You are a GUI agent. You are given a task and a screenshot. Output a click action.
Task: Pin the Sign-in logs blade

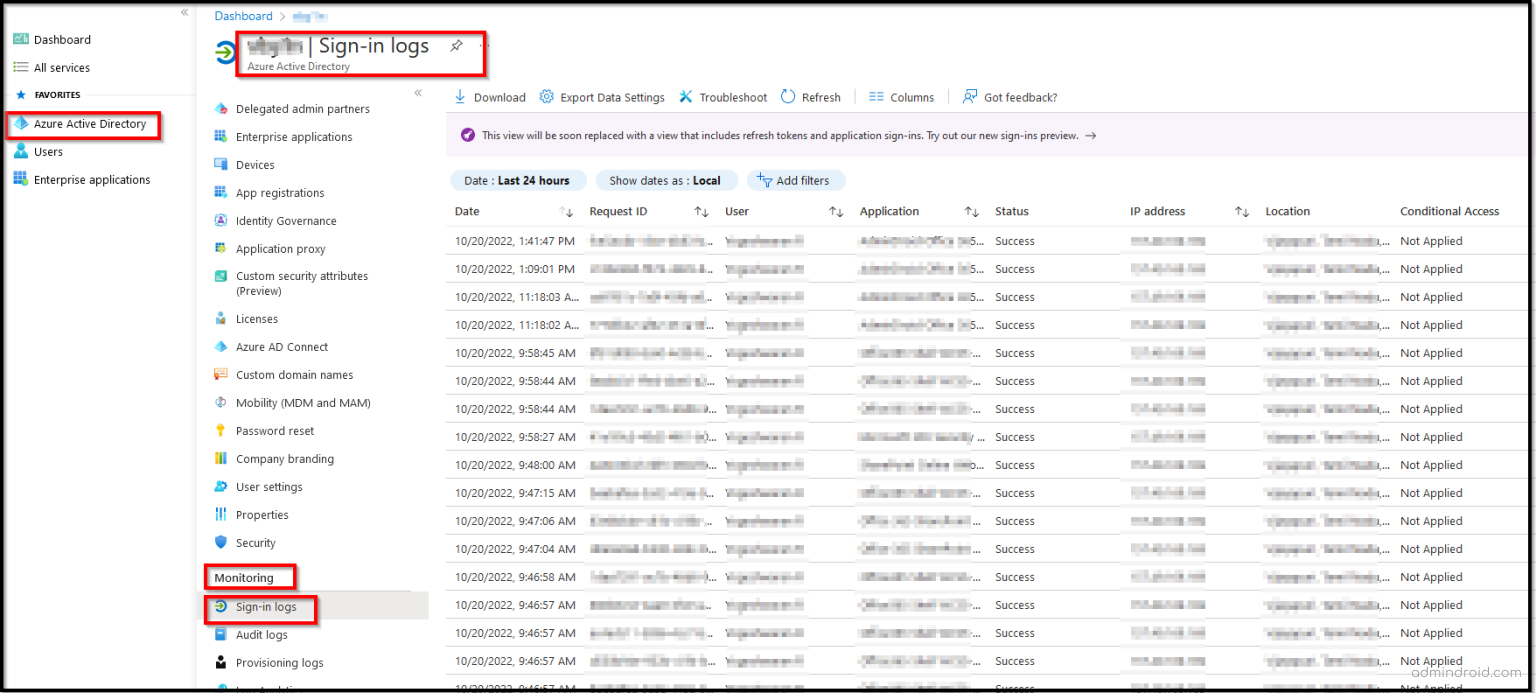click(456, 45)
